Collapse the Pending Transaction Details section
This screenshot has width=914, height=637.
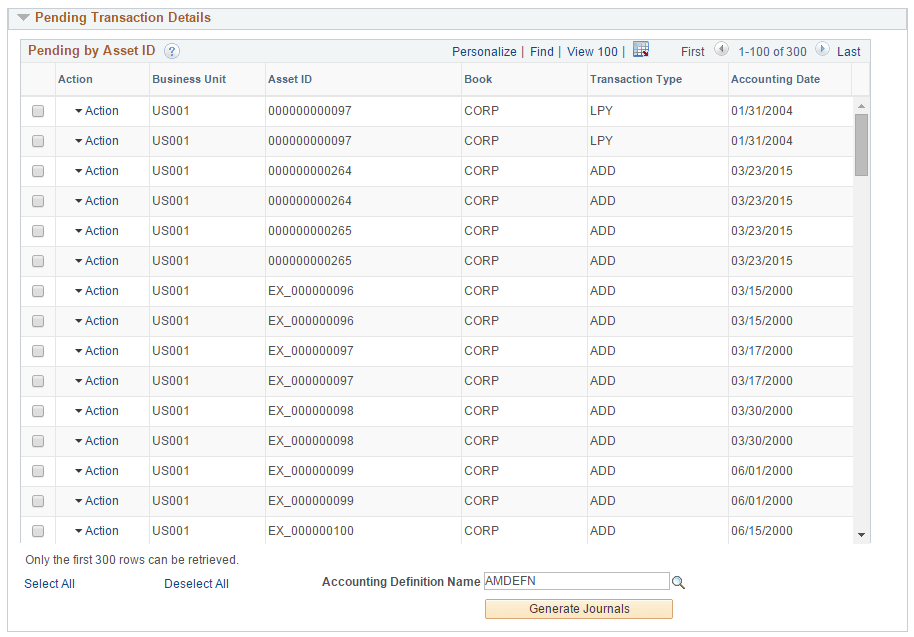click(24, 17)
